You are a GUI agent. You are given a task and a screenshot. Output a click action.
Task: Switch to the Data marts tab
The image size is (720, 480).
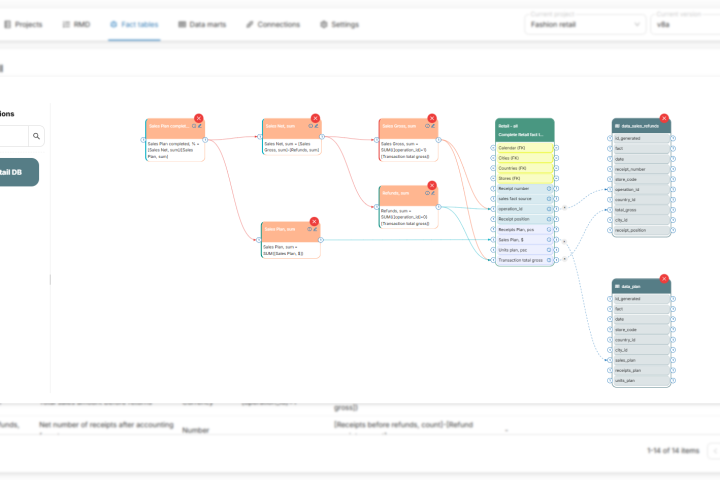click(x=205, y=23)
